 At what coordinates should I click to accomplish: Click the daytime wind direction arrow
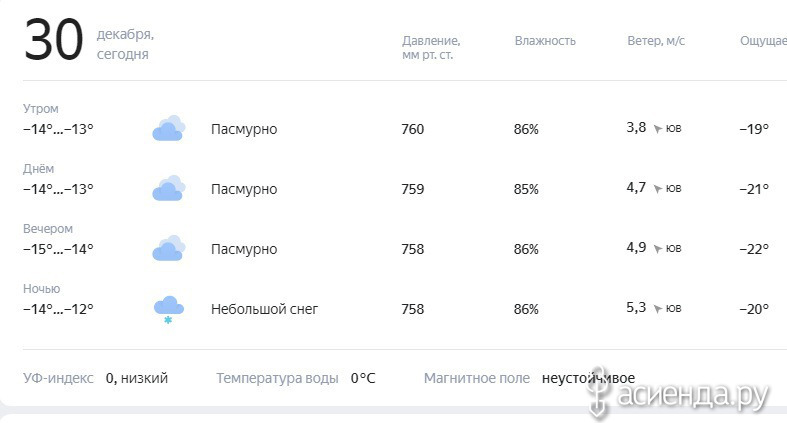click(658, 189)
